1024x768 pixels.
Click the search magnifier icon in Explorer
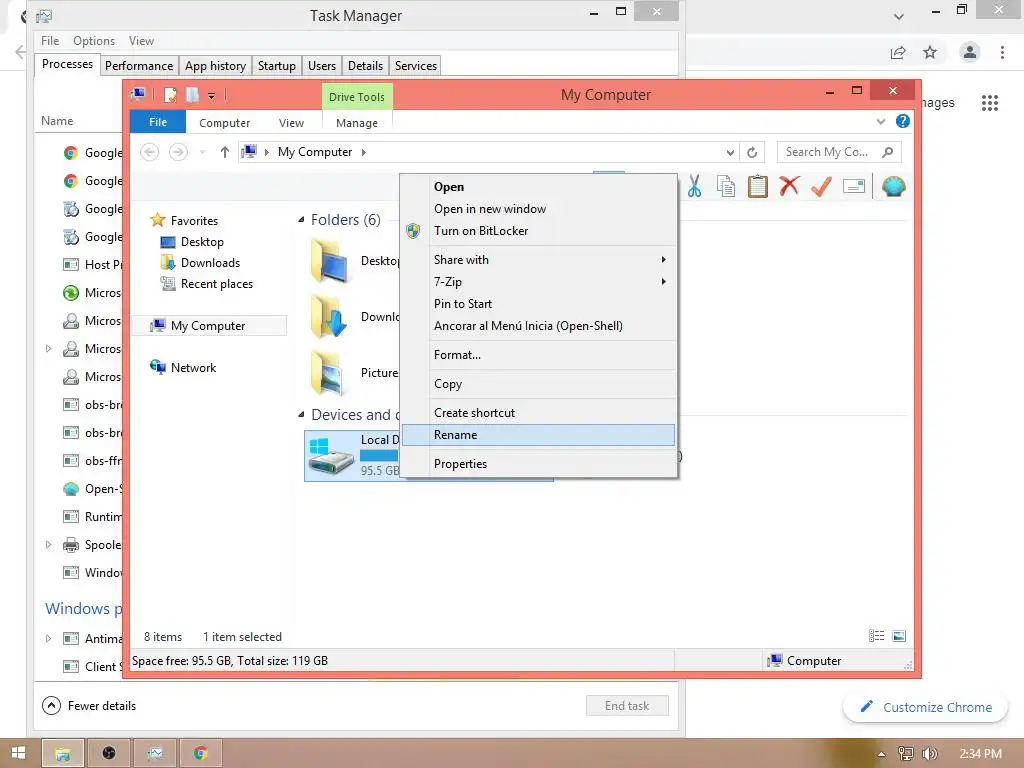point(888,152)
